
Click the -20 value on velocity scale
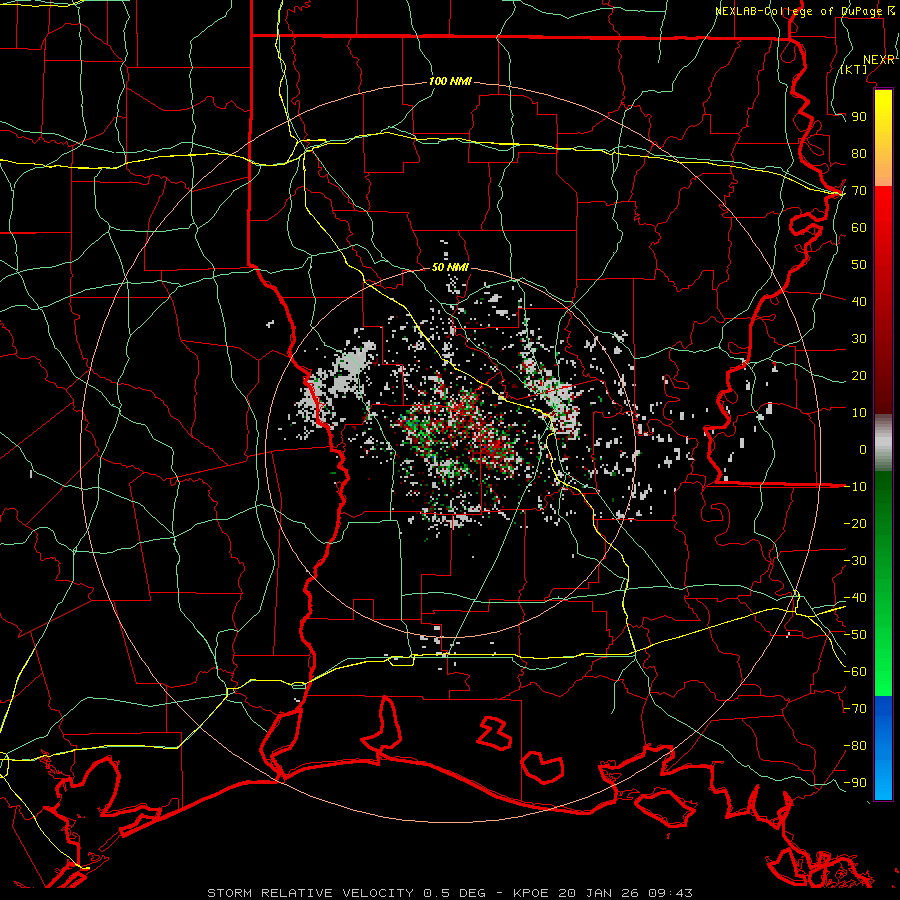pyautogui.click(x=855, y=524)
